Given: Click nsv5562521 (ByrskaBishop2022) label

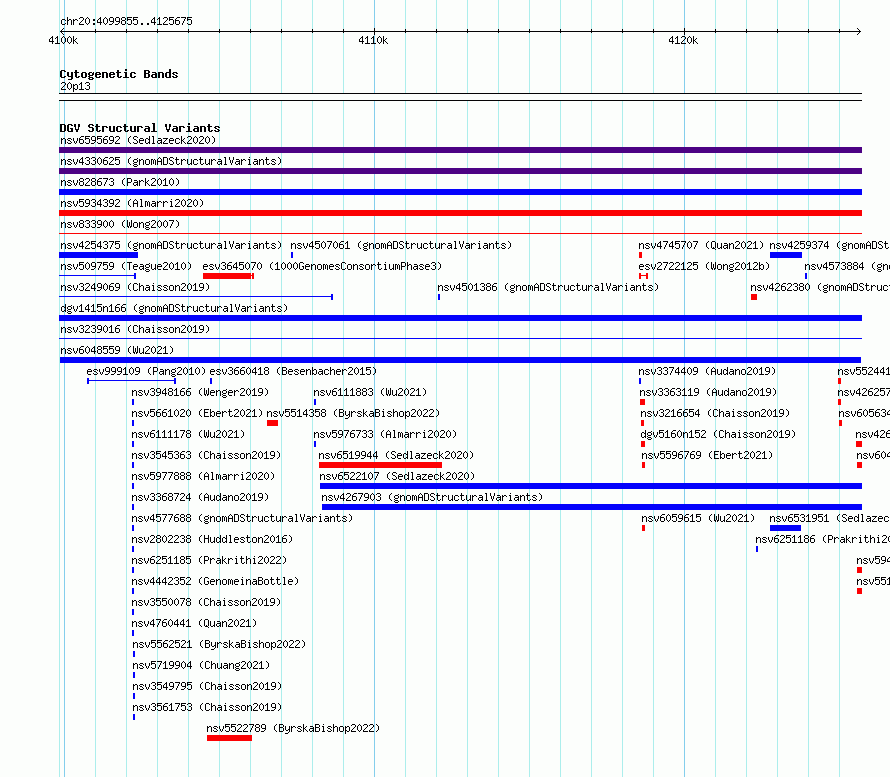Looking at the screenshot, I should [x=219, y=644].
